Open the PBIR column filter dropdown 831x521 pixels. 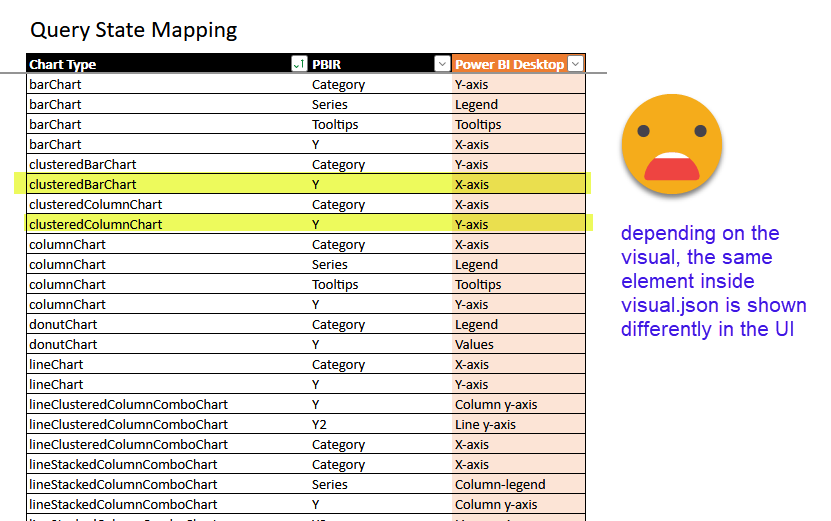442,64
